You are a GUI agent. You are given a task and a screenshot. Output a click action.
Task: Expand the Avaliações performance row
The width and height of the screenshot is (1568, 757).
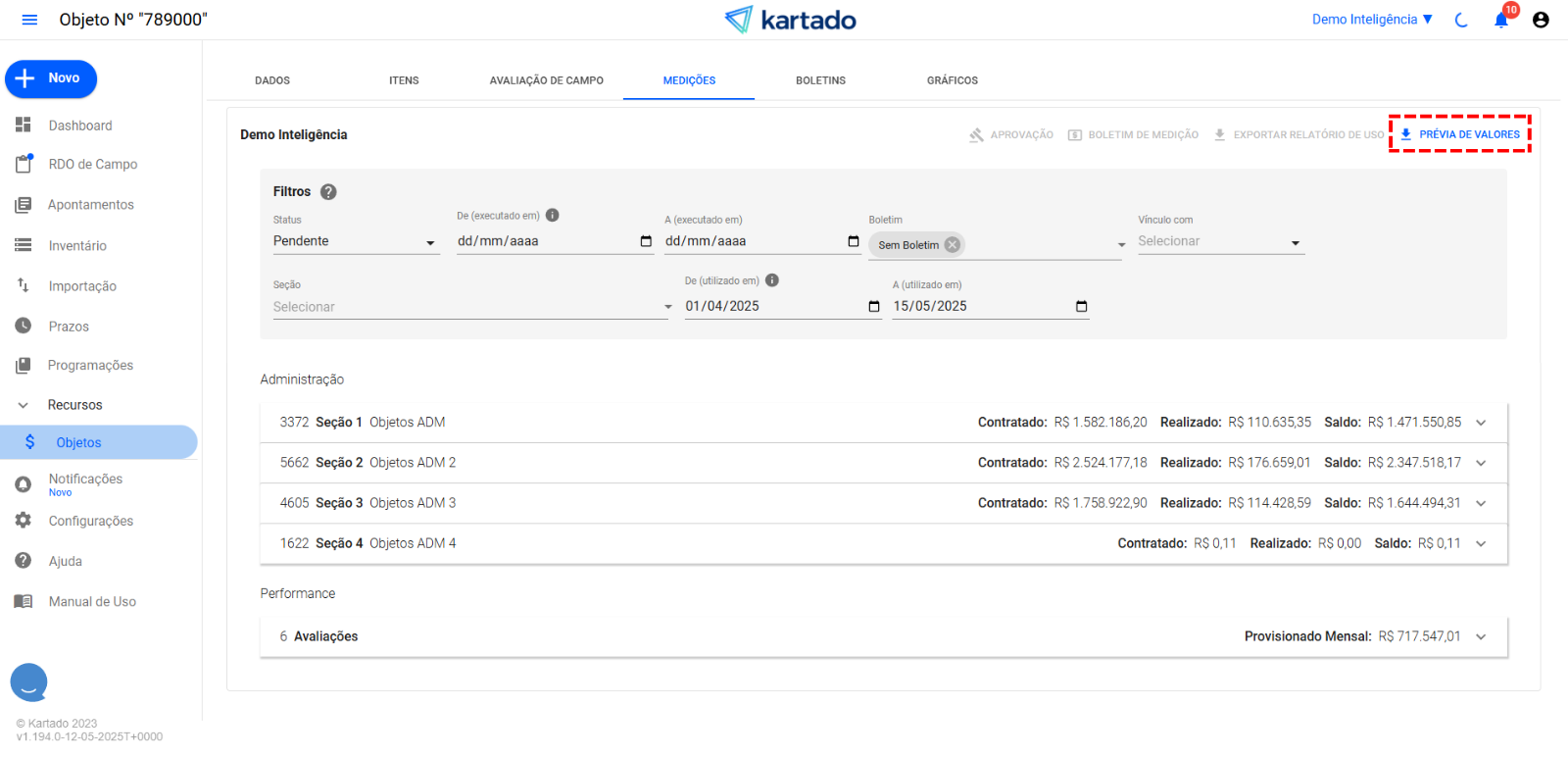tap(1481, 637)
